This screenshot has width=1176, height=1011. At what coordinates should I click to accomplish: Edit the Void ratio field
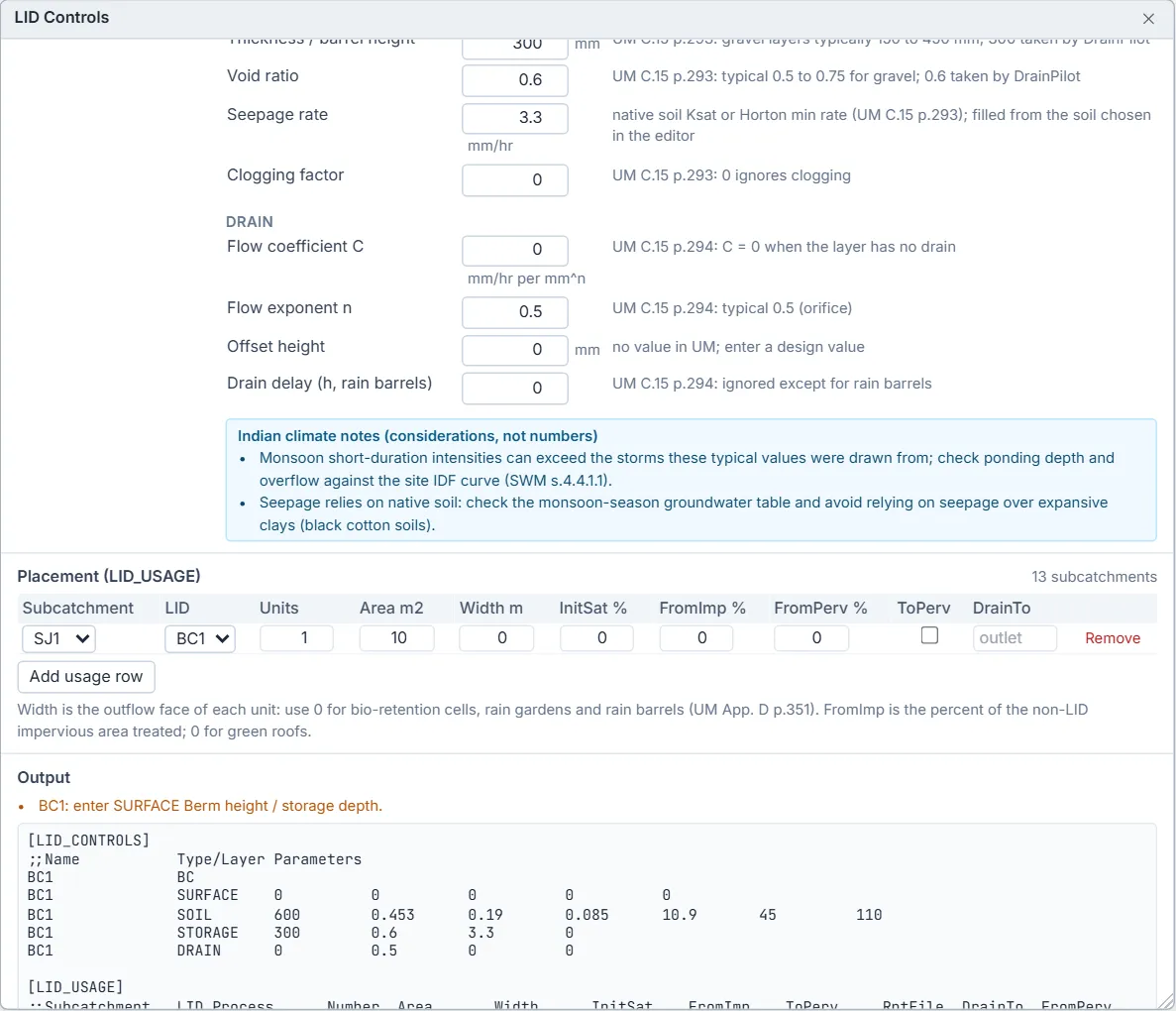514,80
